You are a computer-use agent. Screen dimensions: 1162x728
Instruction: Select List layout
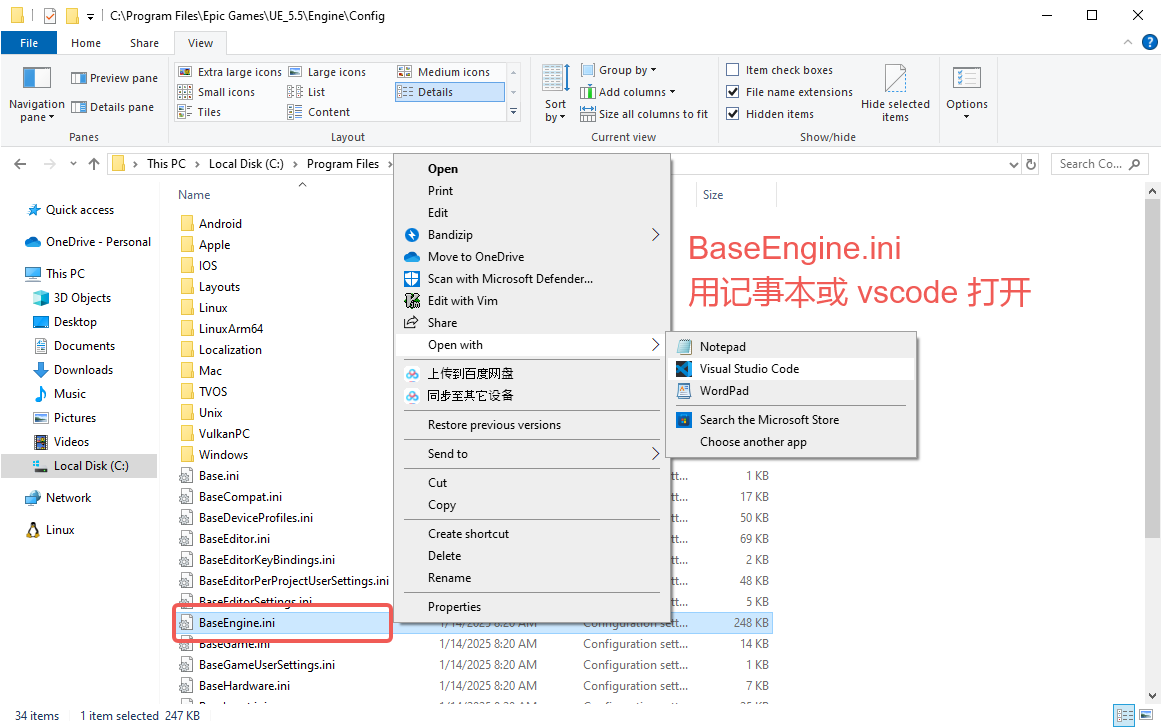coord(307,92)
